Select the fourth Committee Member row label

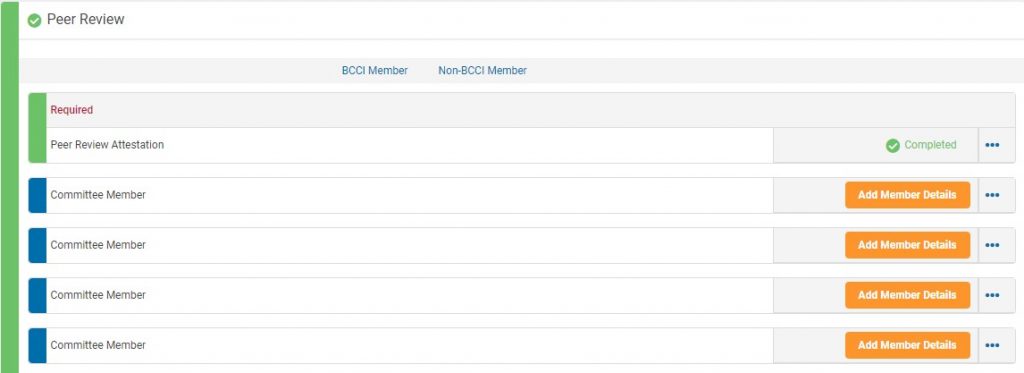coord(98,345)
